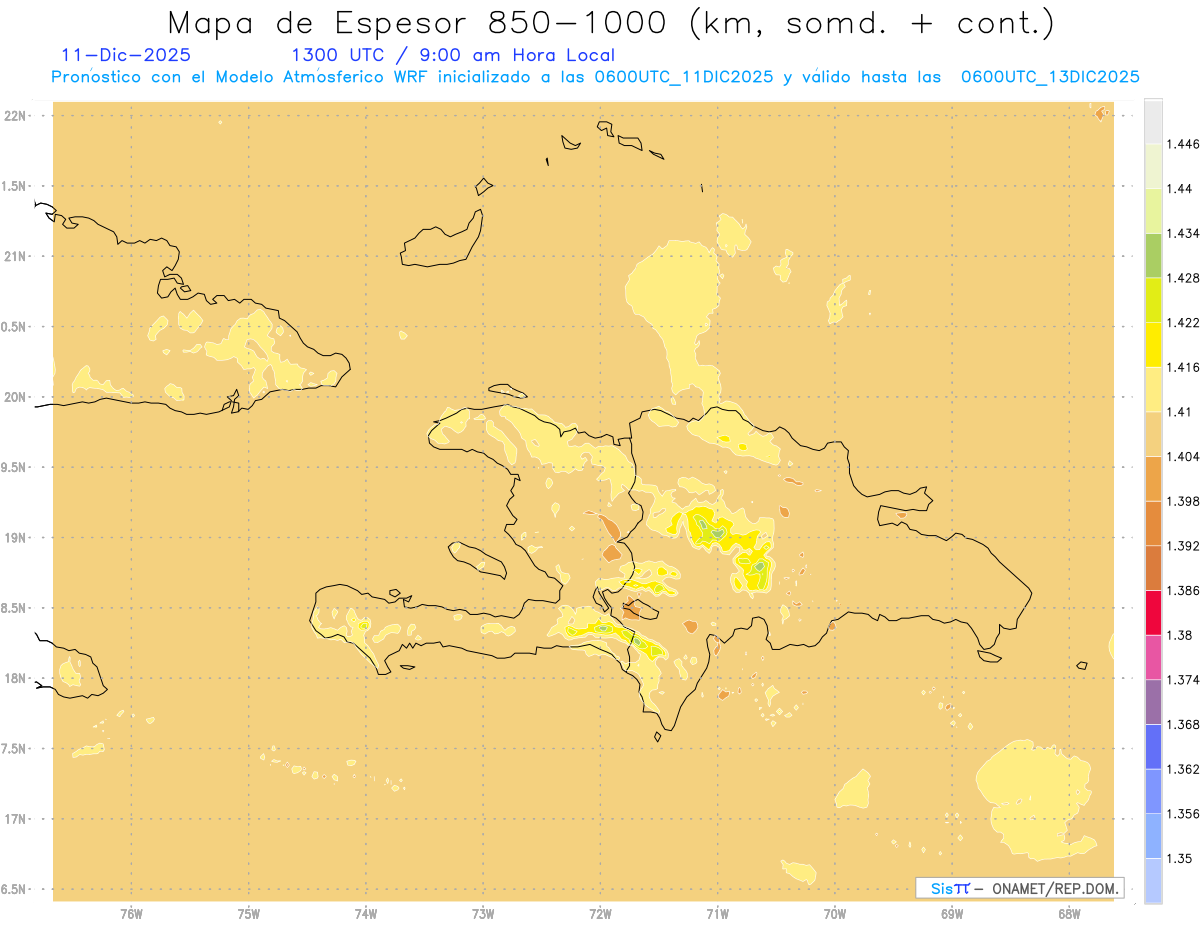Click the legend value '1.38'
This screenshot has height=927, width=1200.
click(1180, 635)
